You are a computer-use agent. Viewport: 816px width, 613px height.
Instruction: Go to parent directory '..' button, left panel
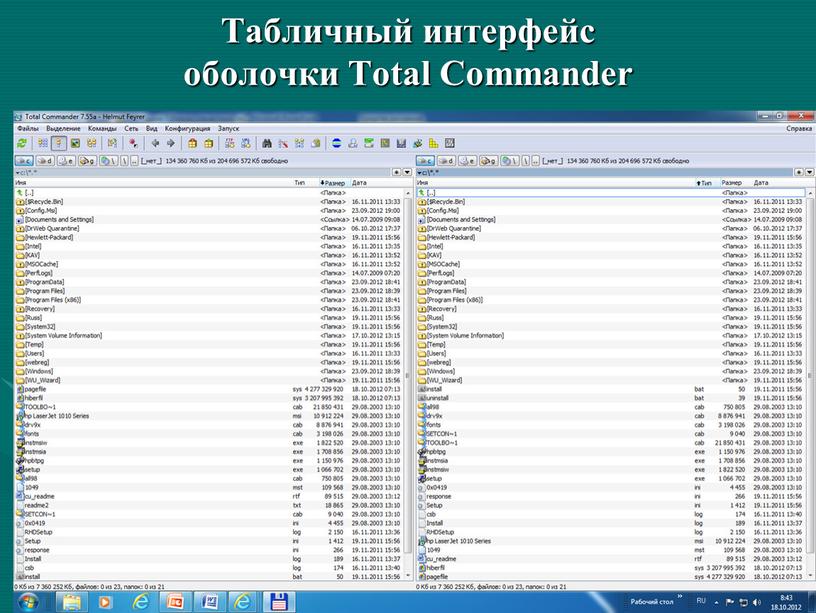pyautogui.click(x=134, y=161)
